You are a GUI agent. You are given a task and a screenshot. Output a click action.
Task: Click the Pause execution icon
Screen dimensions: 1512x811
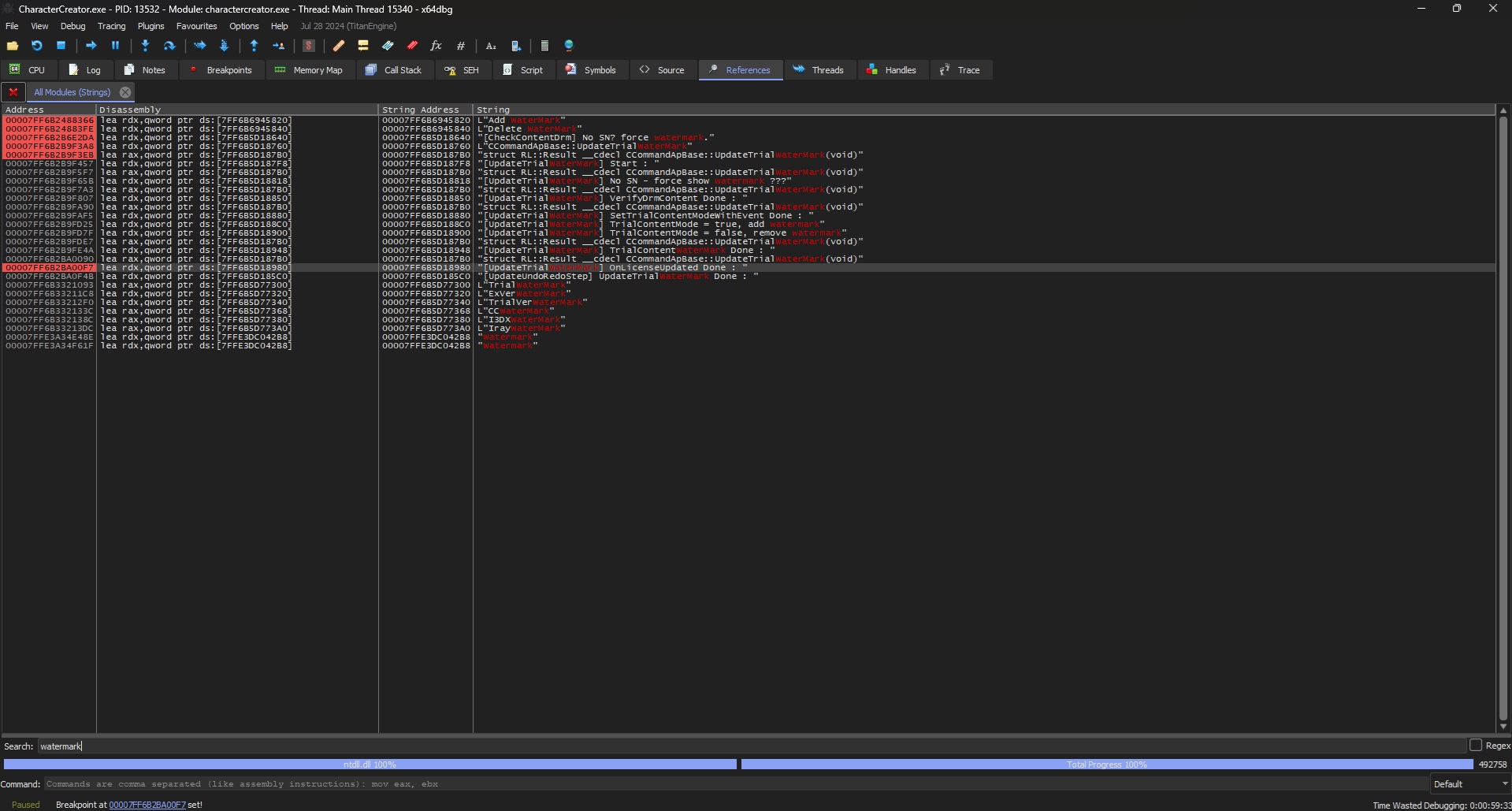pyautogui.click(x=115, y=46)
